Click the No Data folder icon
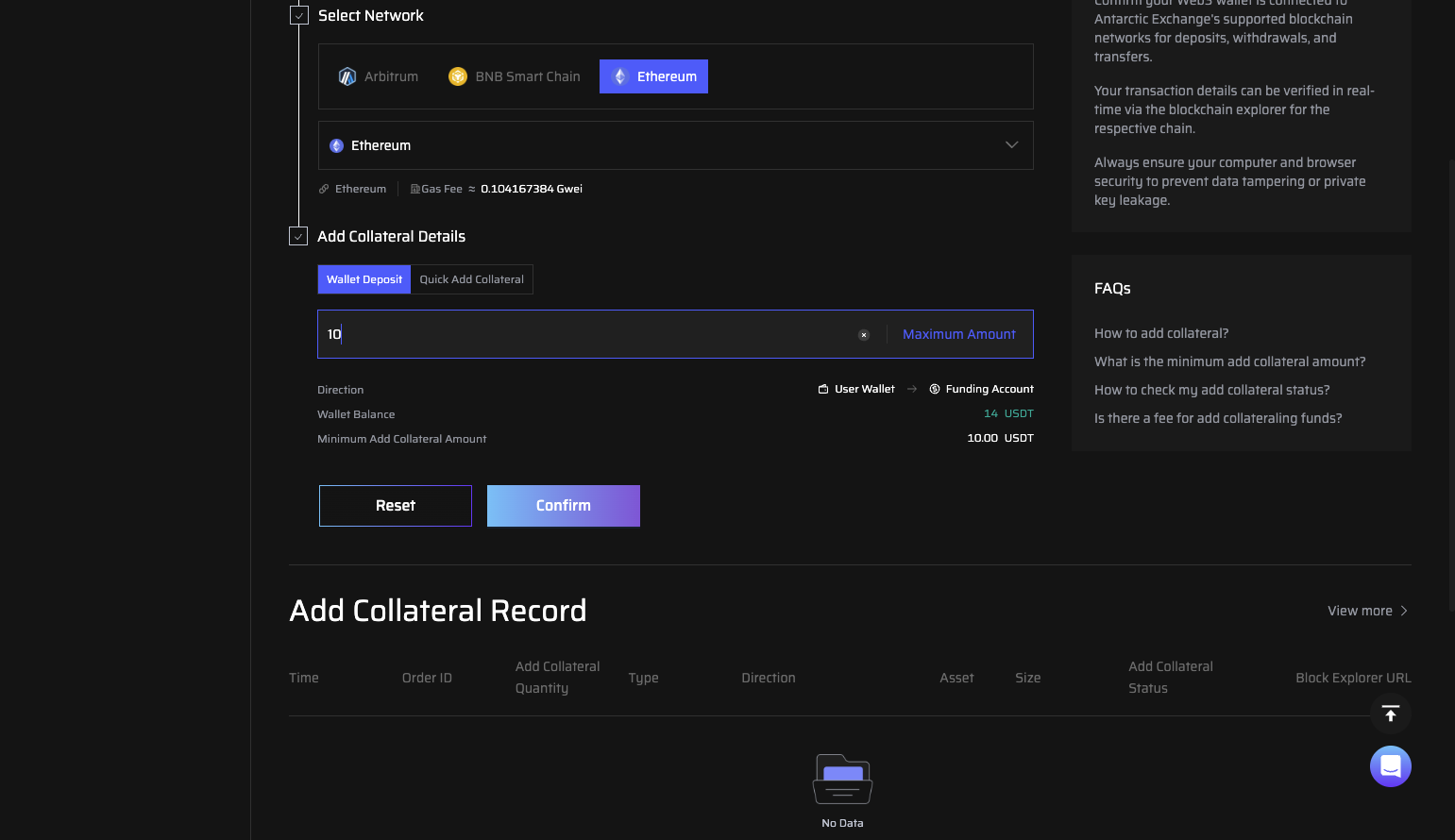 (842, 779)
